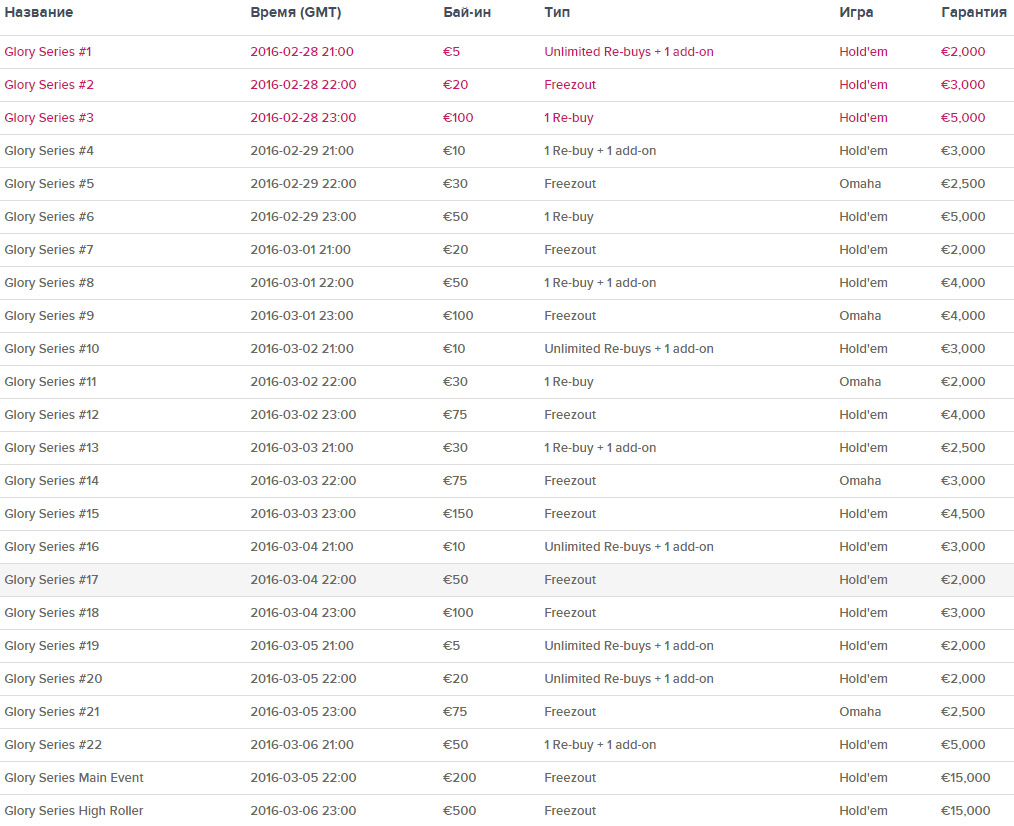1014x826 pixels.
Task: Select the Glory Series #4 row name
Action: point(49,151)
